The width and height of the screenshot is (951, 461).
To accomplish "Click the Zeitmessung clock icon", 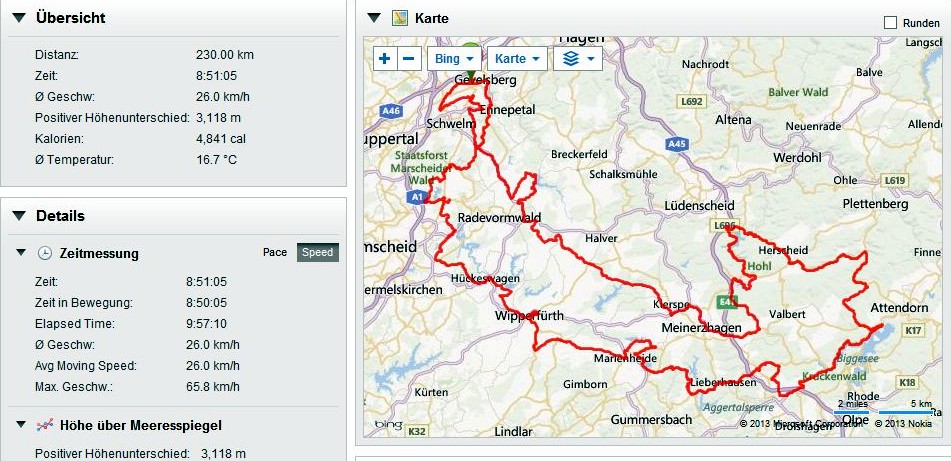I will point(44,254).
